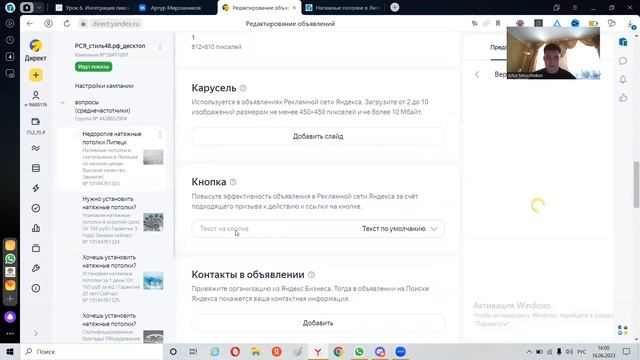Open the account profile icon in Direct sidebar
Viewport: 640px width, 360px height.
(36, 95)
